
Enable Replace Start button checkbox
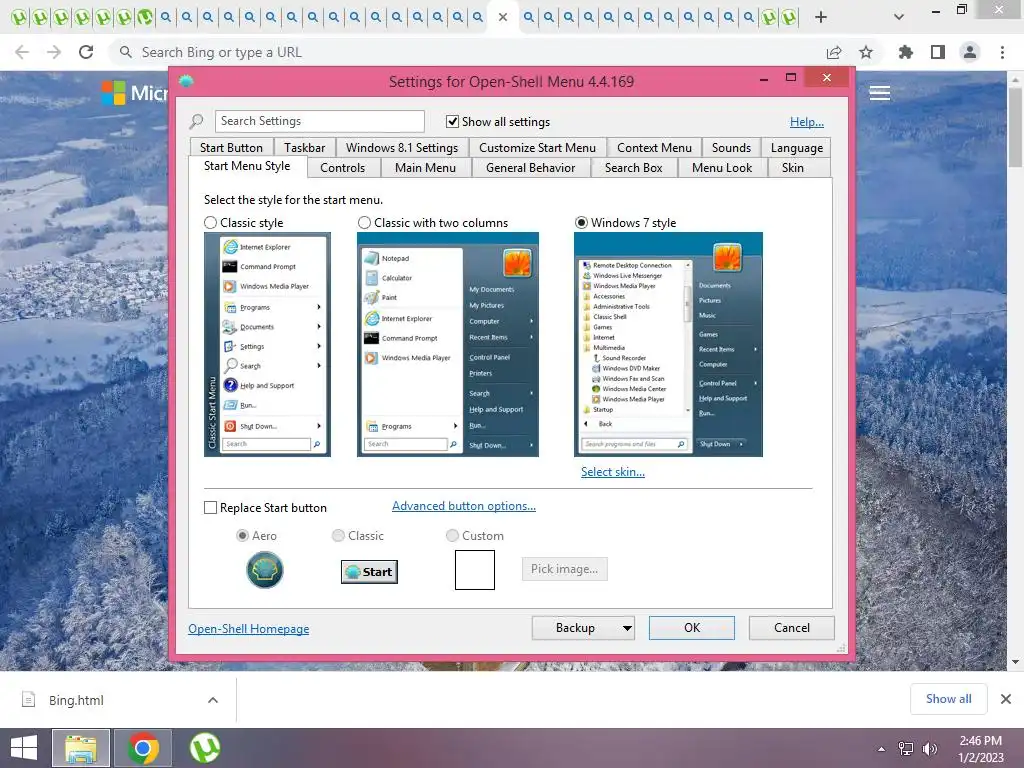[x=210, y=507]
